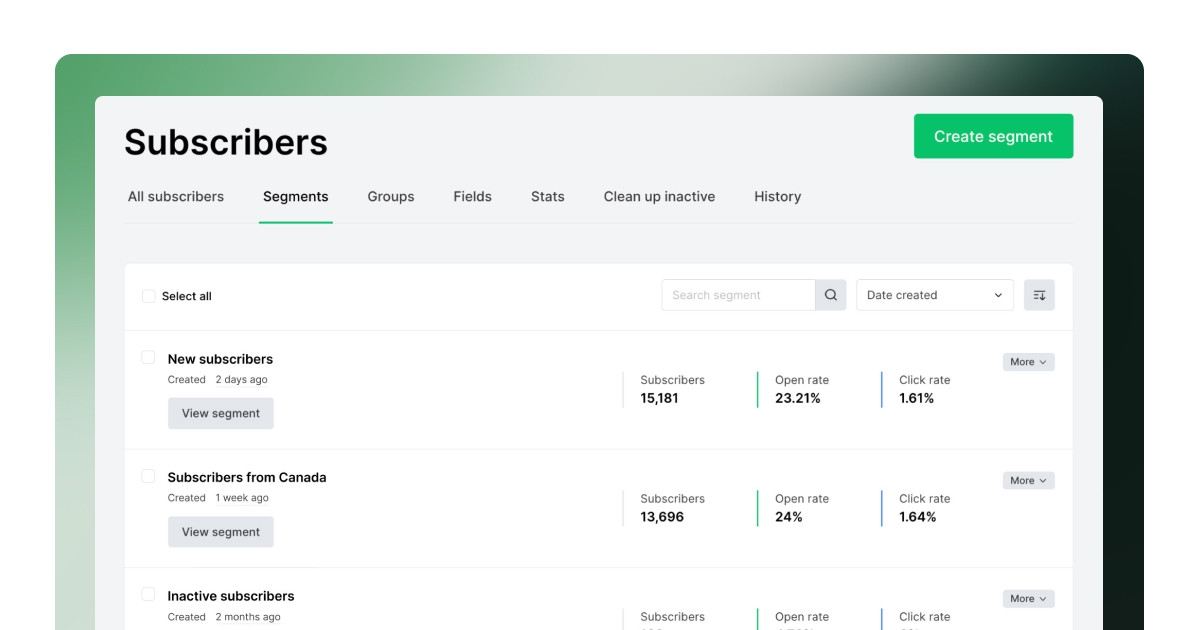This screenshot has height=630, width=1200.
Task: Expand More menu for Inactive subscribers
Action: click(1028, 599)
